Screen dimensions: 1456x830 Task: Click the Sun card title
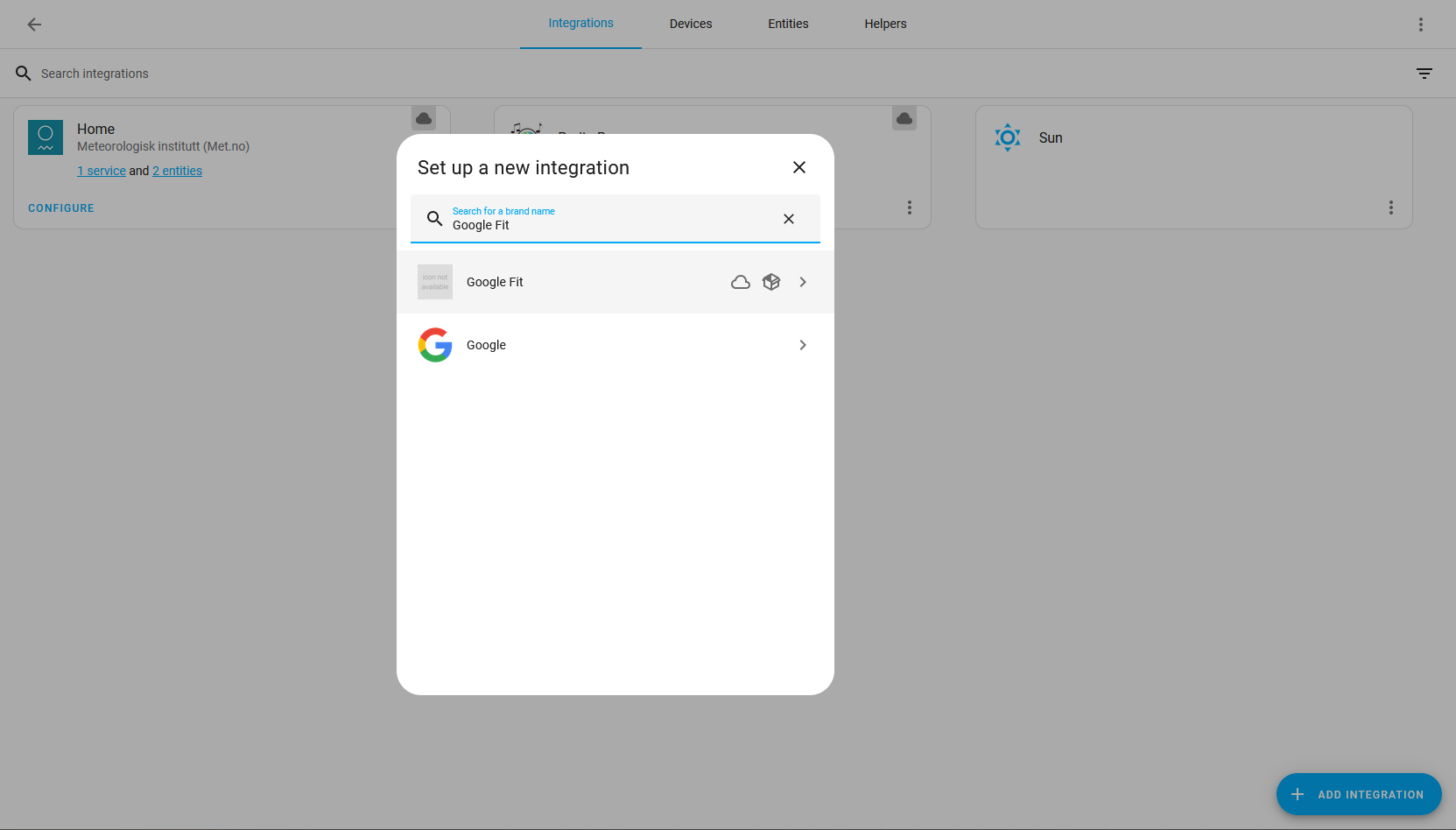point(1051,137)
